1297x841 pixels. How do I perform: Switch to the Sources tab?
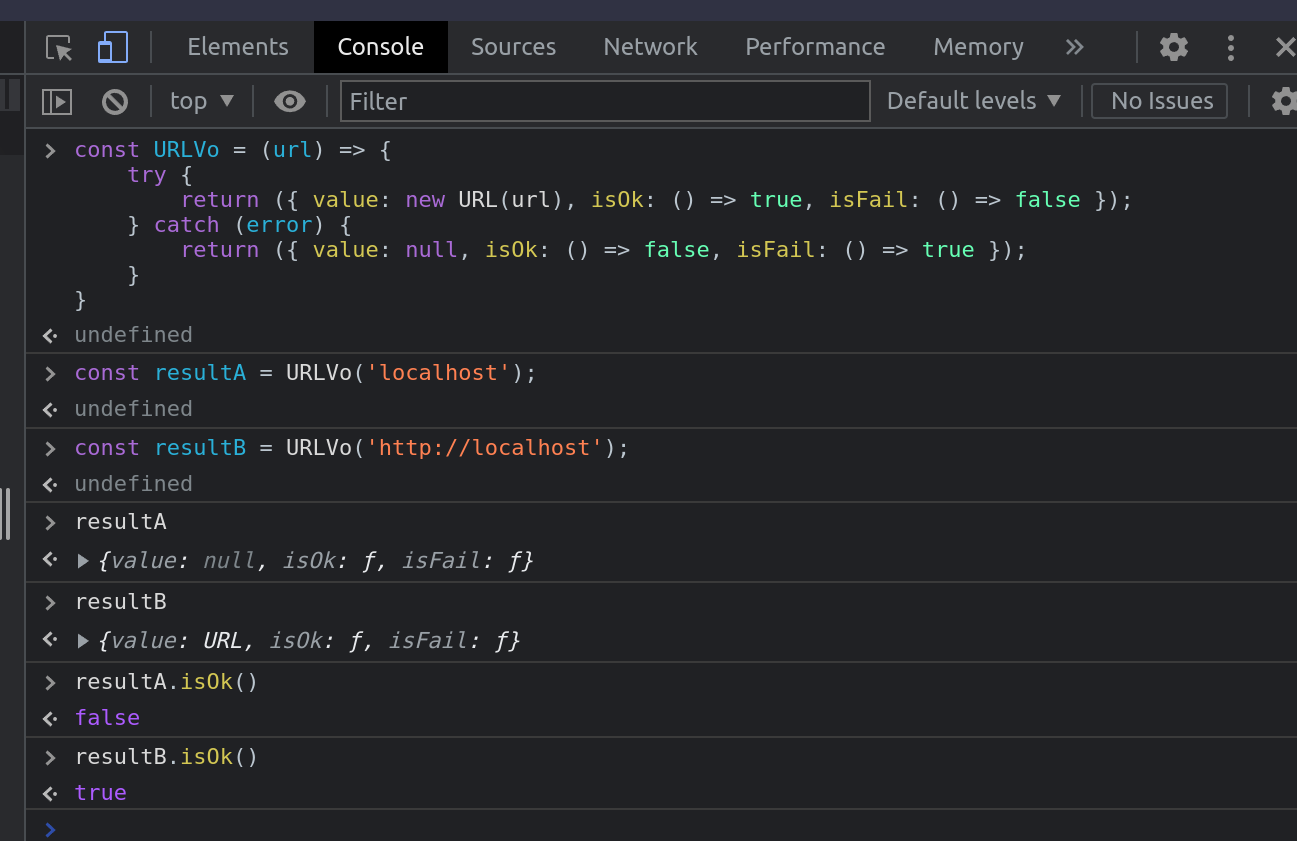point(513,46)
